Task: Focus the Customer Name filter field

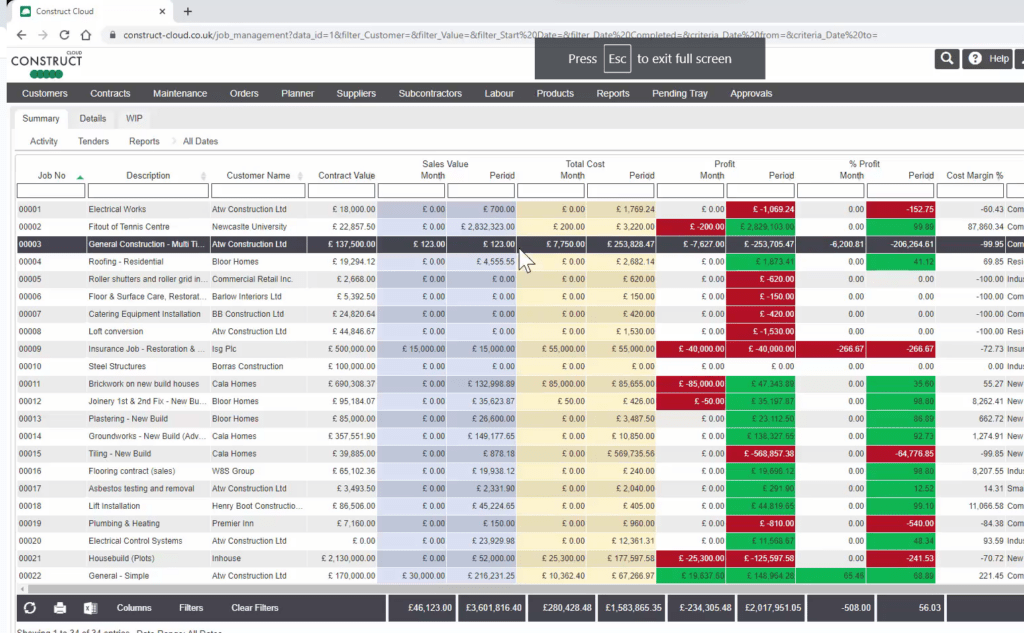Action: [x=258, y=191]
